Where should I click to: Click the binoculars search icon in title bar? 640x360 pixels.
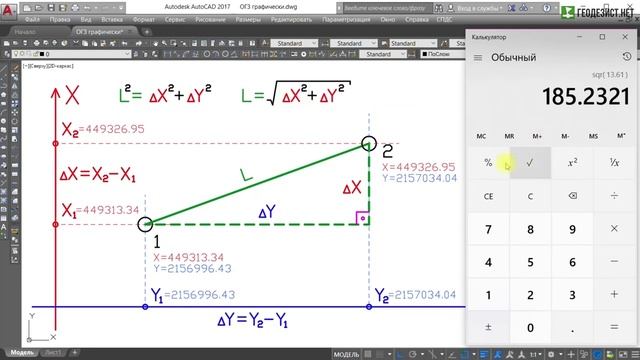(438, 8)
